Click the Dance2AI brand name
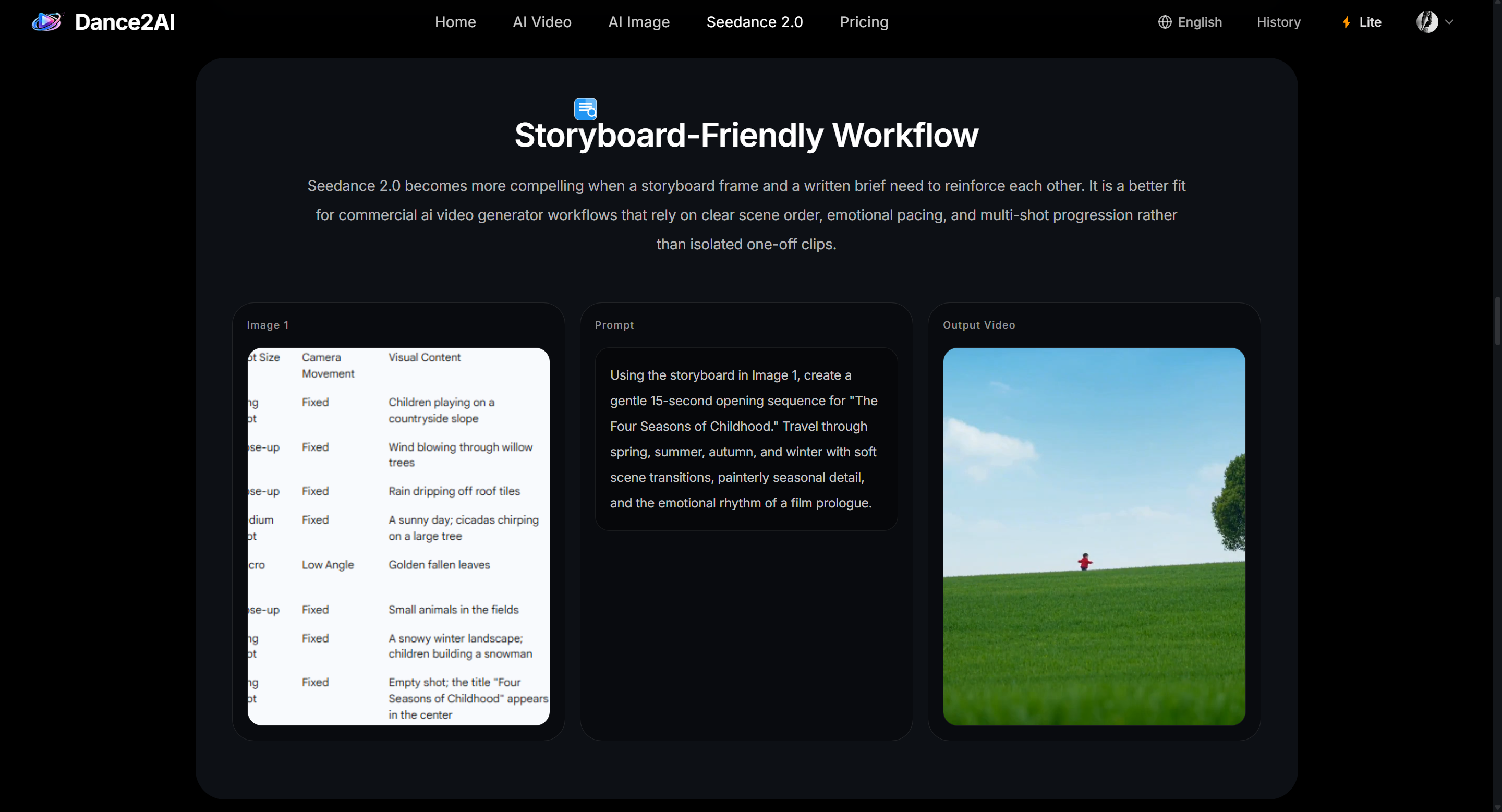The image size is (1502, 812). pos(125,22)
